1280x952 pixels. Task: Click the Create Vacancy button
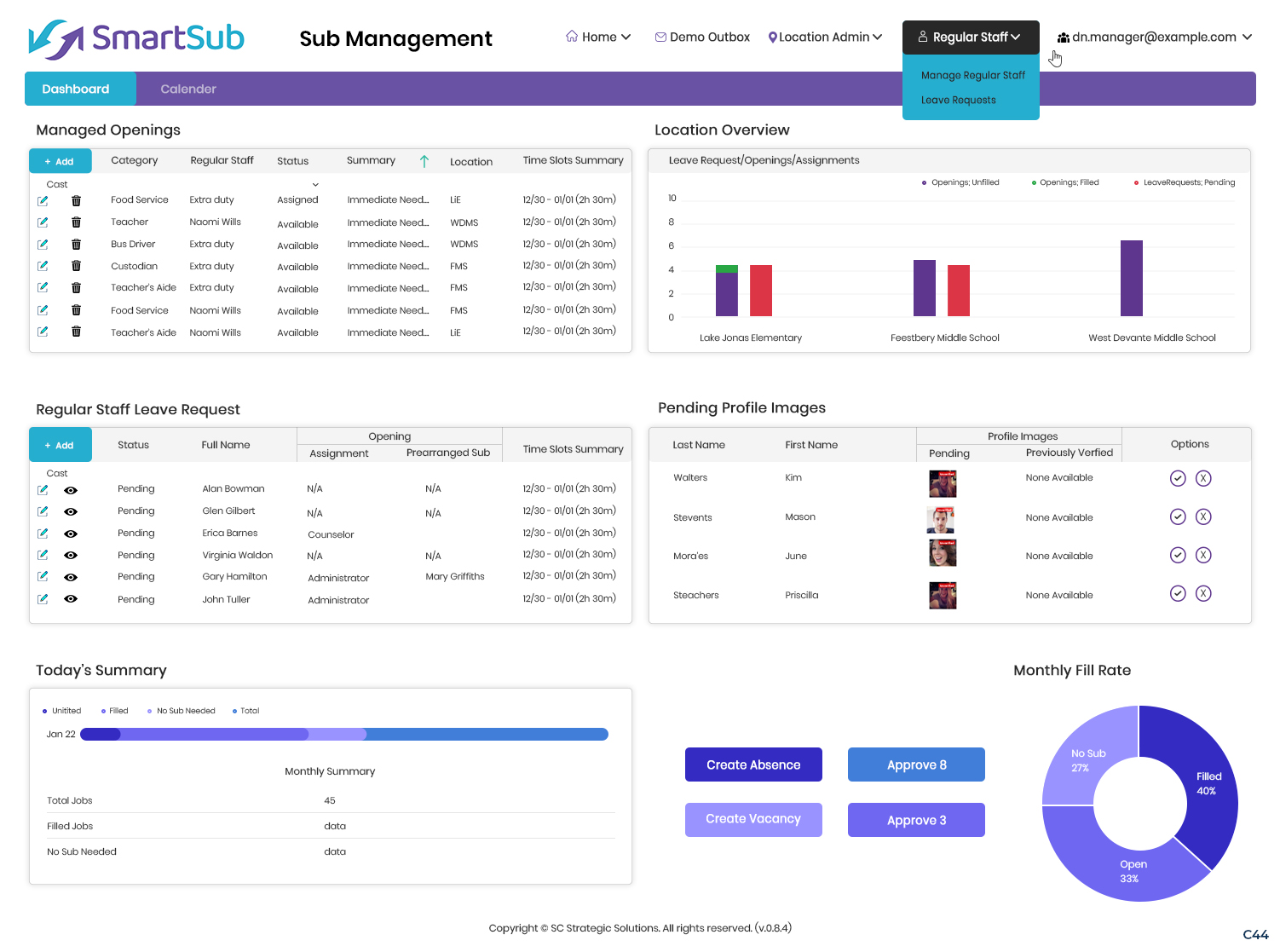coord(753,819)
